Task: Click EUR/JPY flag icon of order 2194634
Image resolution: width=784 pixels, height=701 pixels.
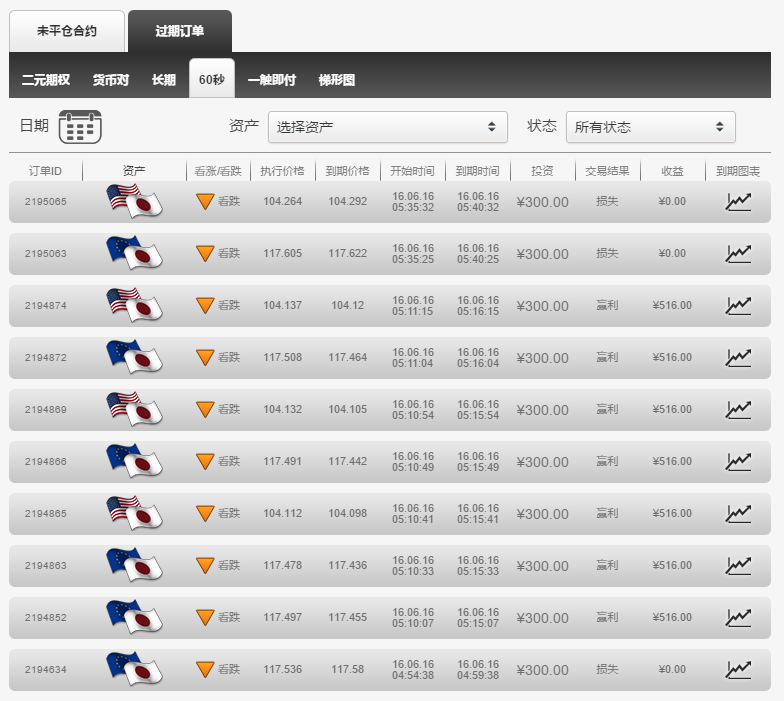Action: 134,669
